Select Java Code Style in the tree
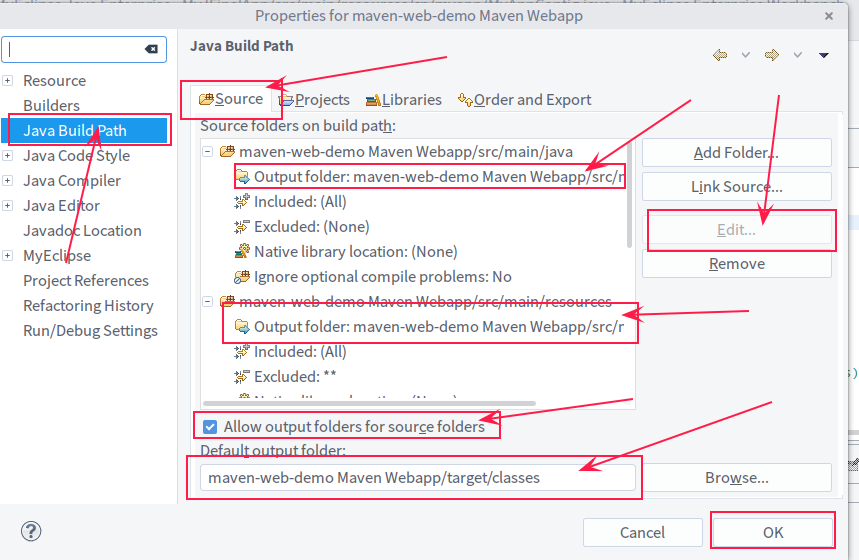859x560 pixels. [x=77, y=156]
